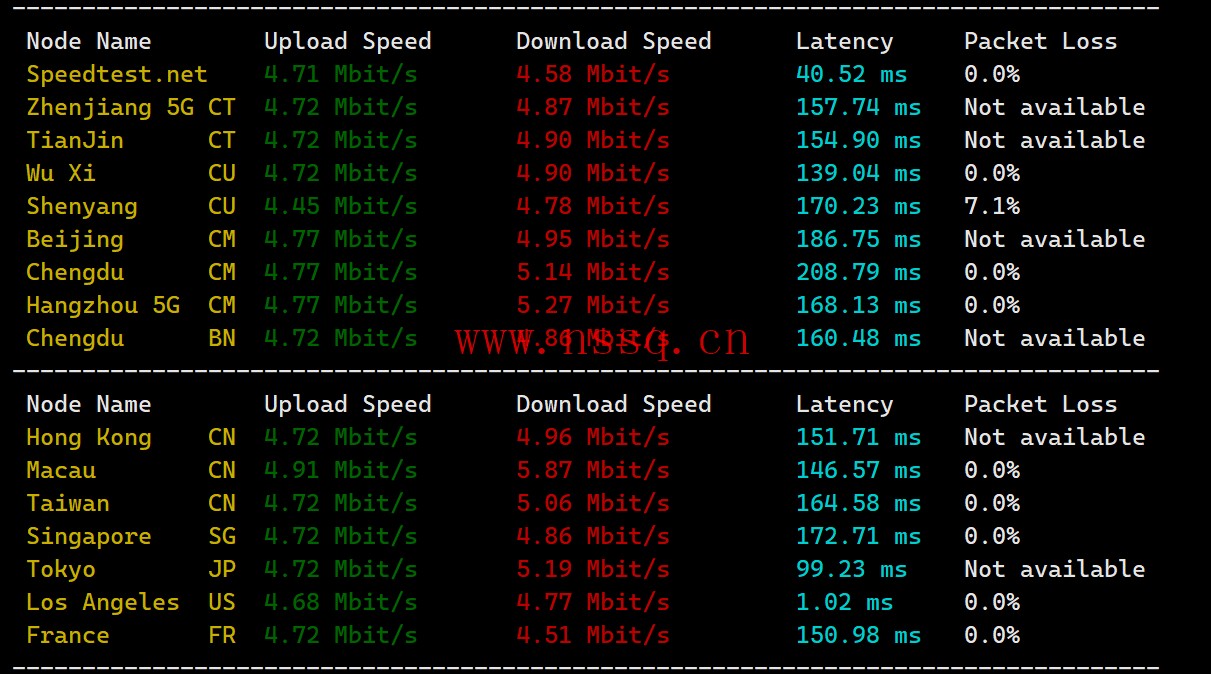The width and height of the screenshot is (1211, 674).
Task: Select Hangzhou 5G 5.27 Mbit/s download speed
Action: coord(593,305)
